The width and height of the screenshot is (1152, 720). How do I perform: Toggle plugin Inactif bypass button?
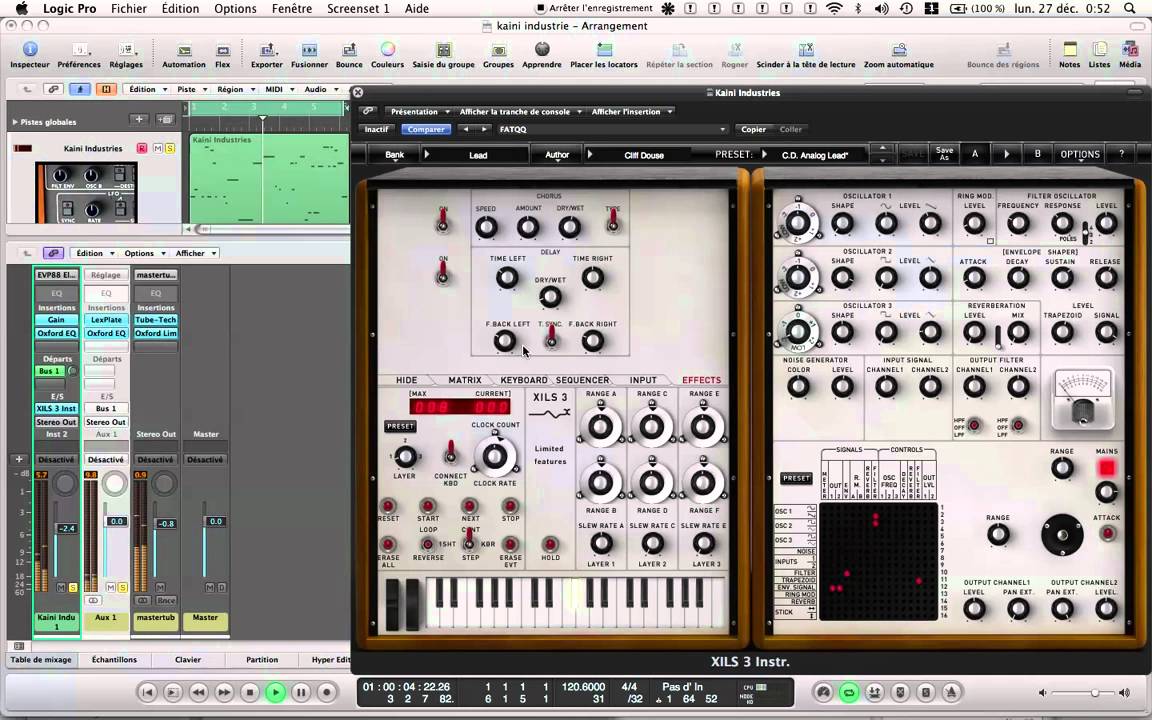376,129
